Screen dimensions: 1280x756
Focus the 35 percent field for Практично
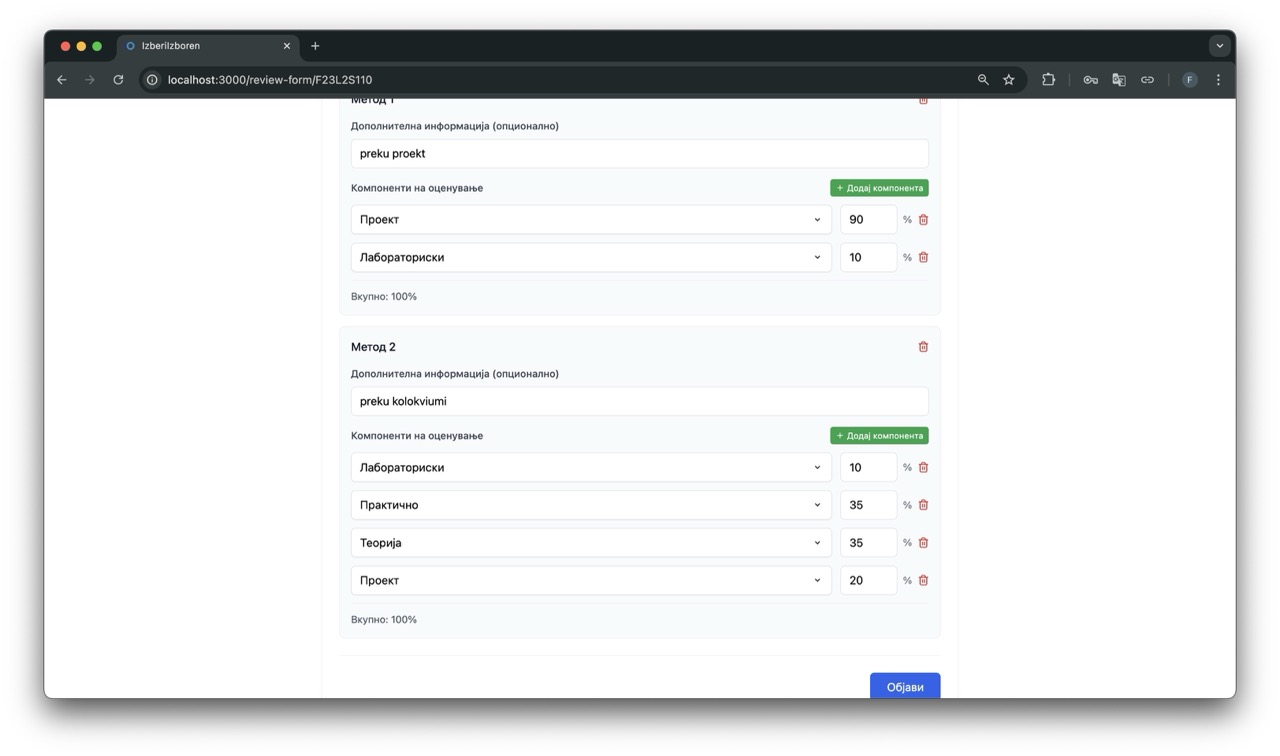(867, 505)
